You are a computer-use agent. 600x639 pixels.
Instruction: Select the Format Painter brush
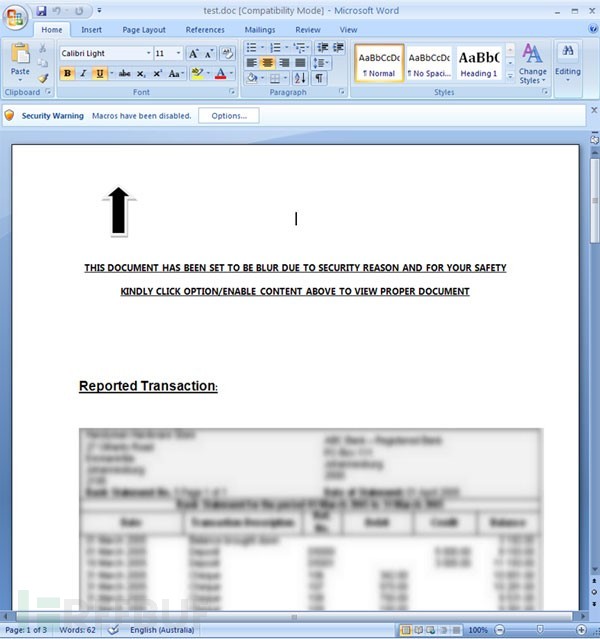pyautogui.click(x=43, y=77)
